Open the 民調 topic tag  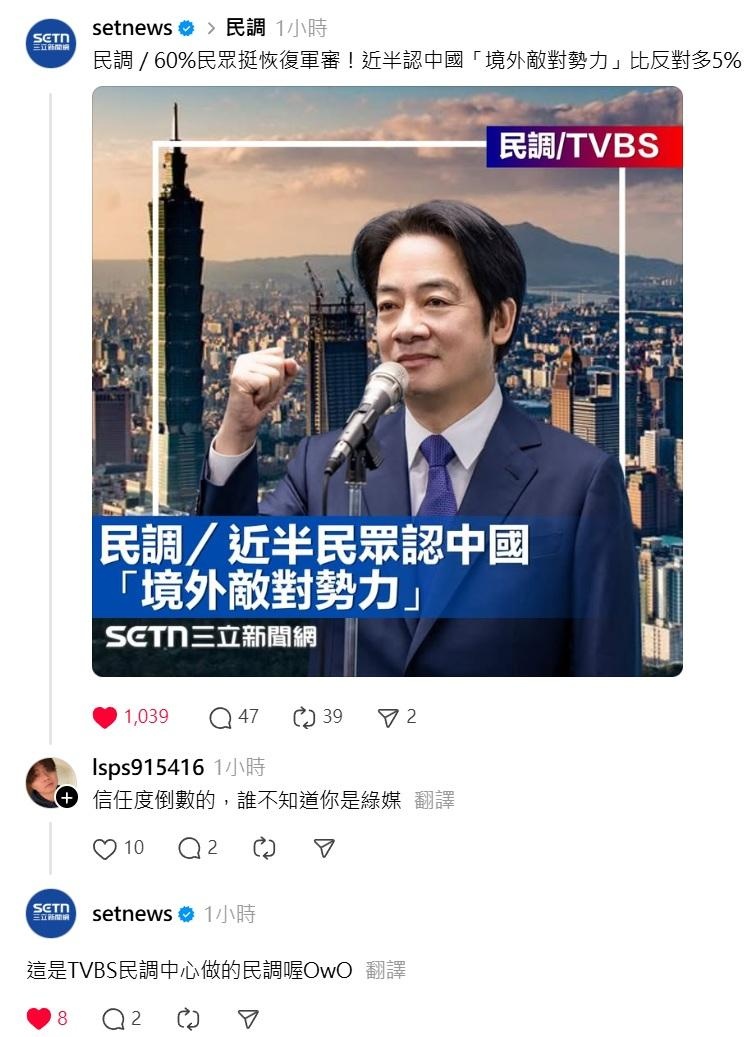[245, 28]
